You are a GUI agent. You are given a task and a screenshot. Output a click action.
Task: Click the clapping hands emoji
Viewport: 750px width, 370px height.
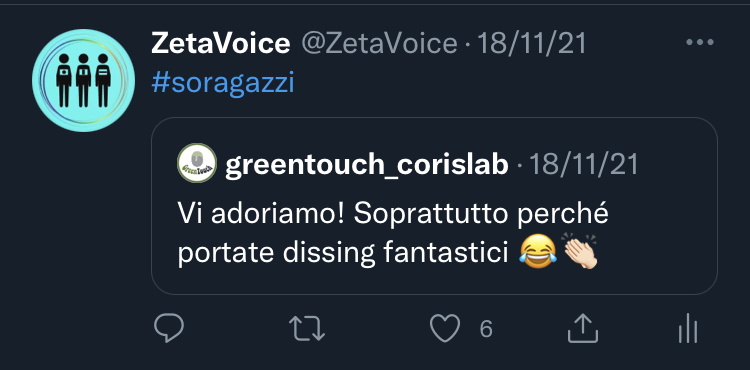pyautogui.click(x=580, y=251)
